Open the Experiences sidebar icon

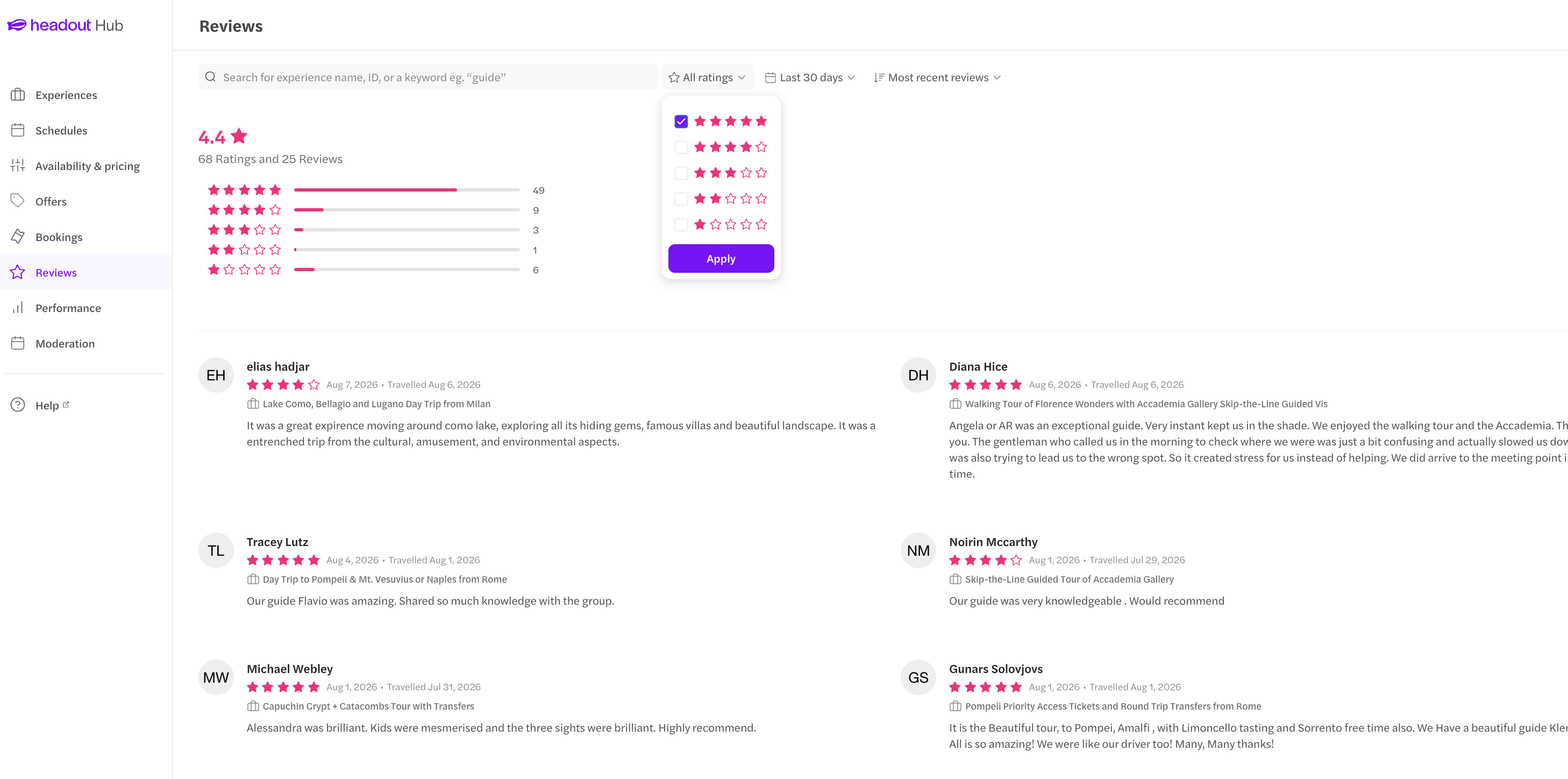(18, 95)
